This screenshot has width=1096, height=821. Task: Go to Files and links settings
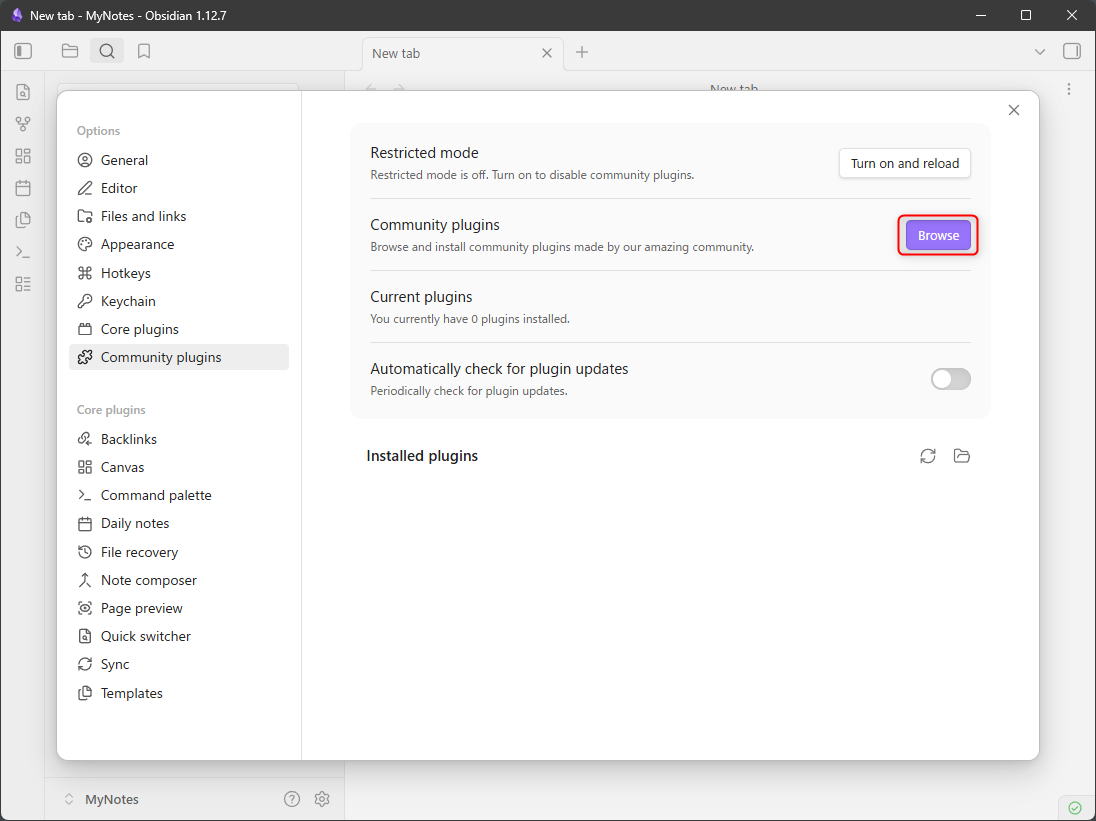179,216
